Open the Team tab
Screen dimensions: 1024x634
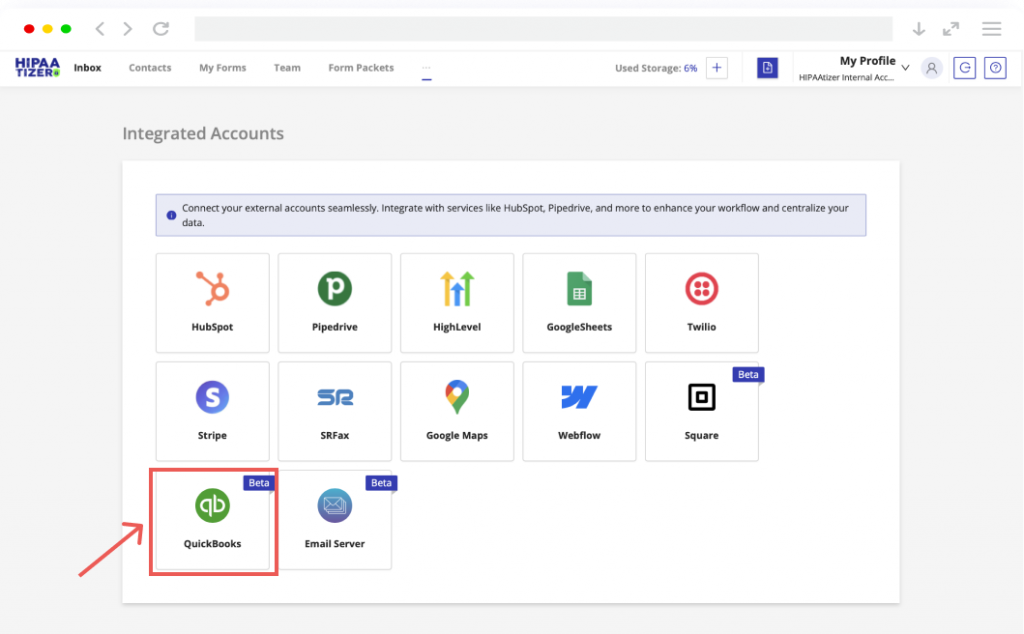[287, 67]
